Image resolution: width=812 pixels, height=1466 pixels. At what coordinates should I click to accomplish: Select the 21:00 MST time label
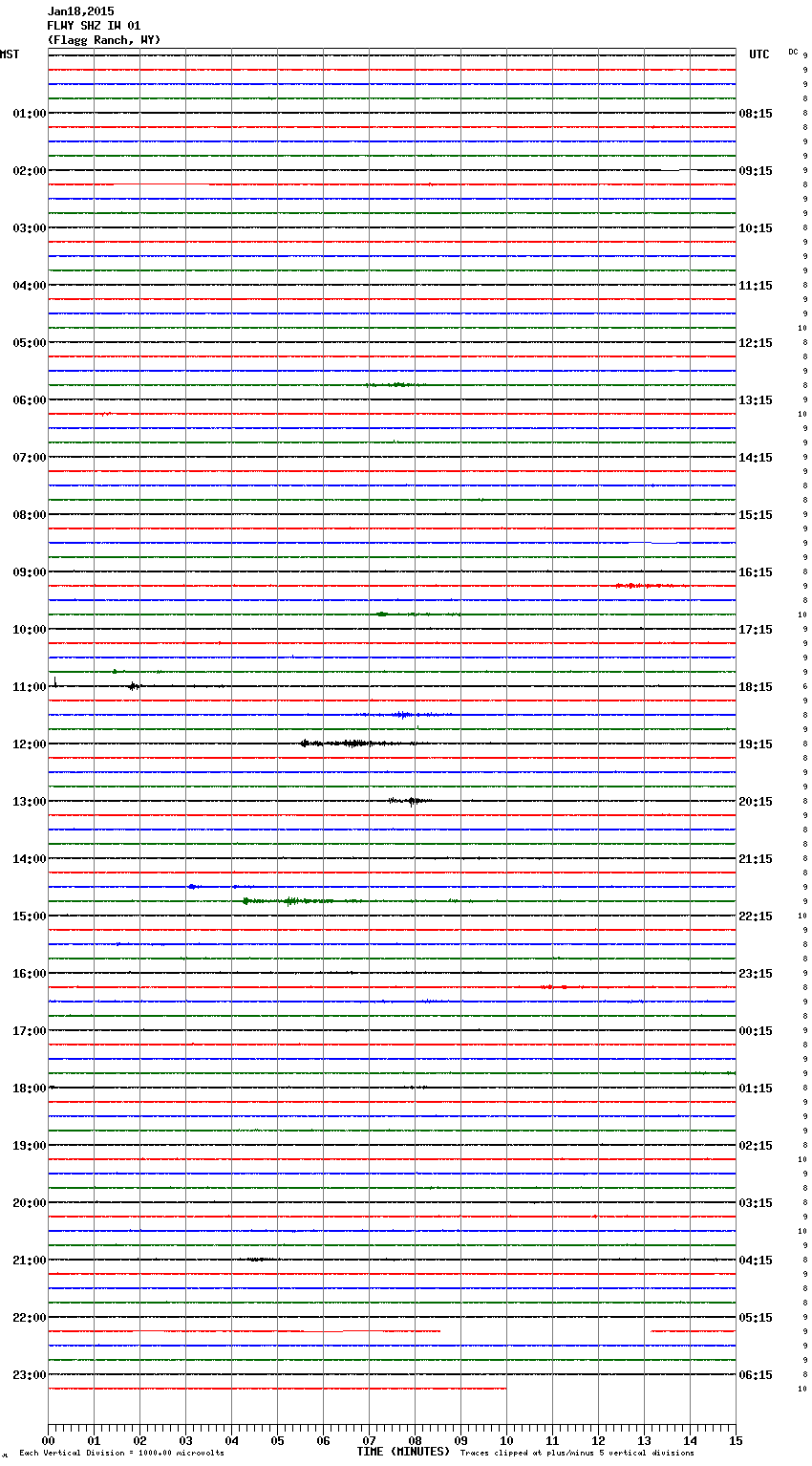coord(30,1261)
